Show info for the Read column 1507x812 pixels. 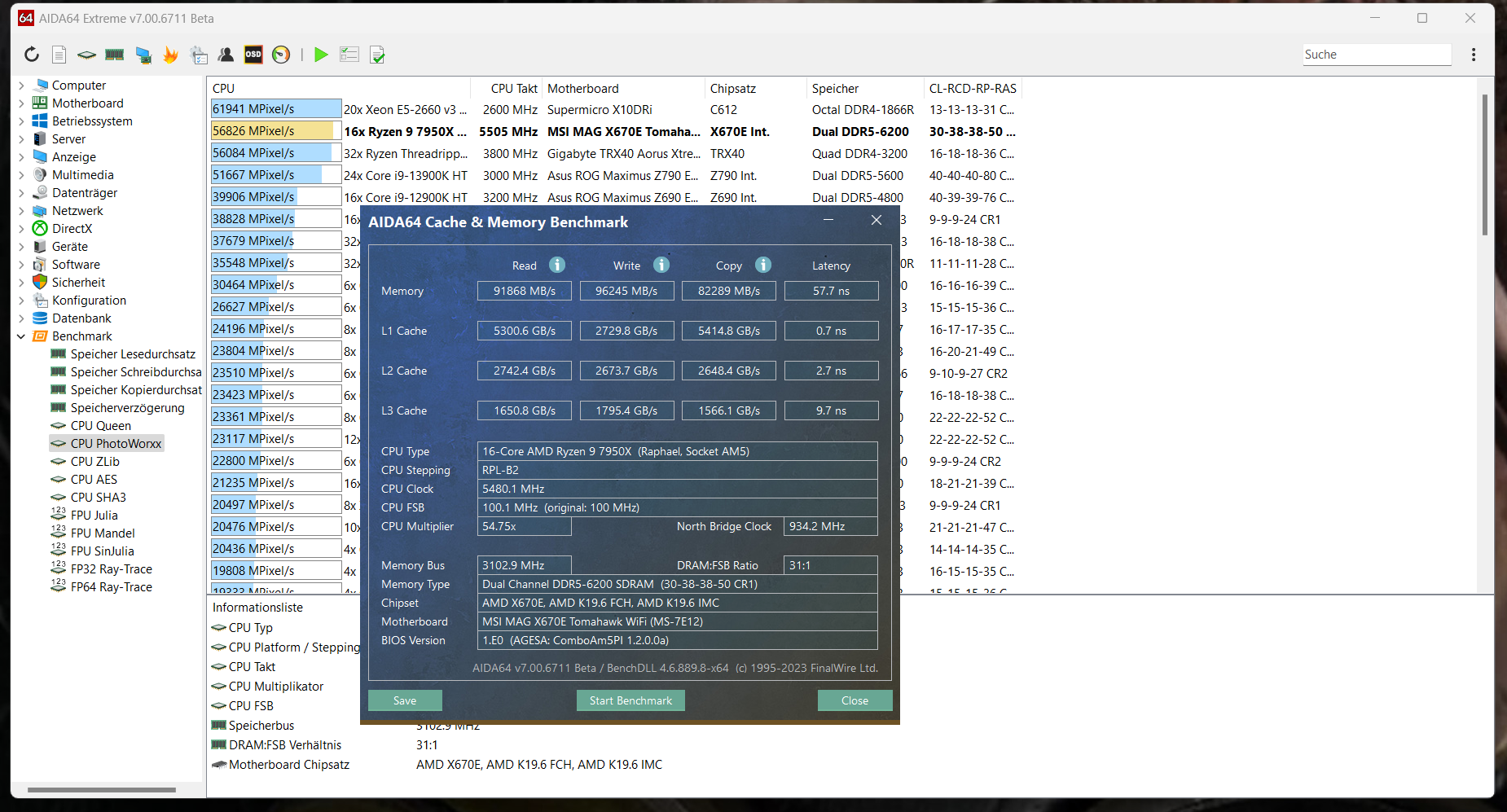pos(557,265)
